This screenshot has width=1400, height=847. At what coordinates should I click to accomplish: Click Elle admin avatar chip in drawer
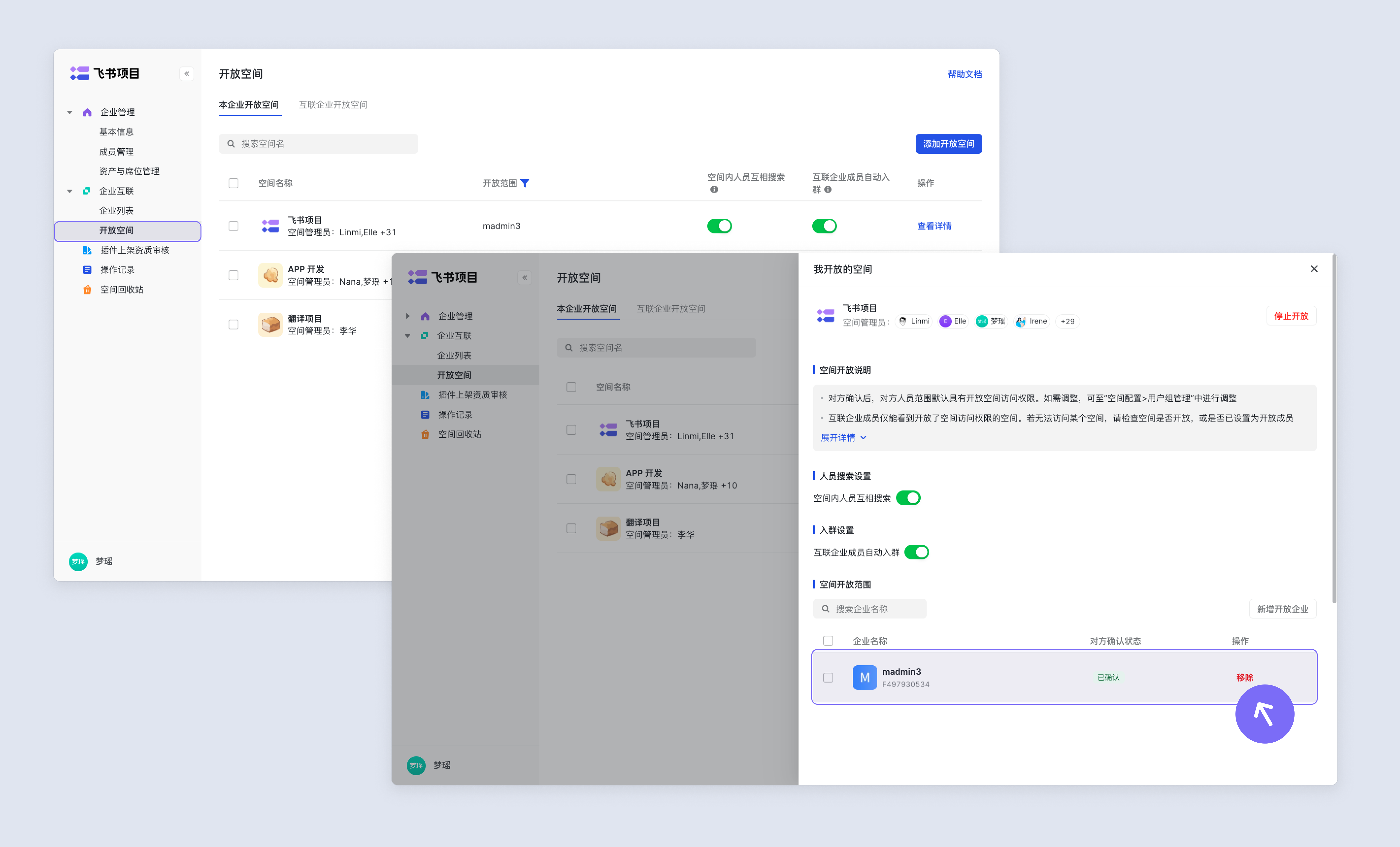pyautogui.click(x=953, y=322)
